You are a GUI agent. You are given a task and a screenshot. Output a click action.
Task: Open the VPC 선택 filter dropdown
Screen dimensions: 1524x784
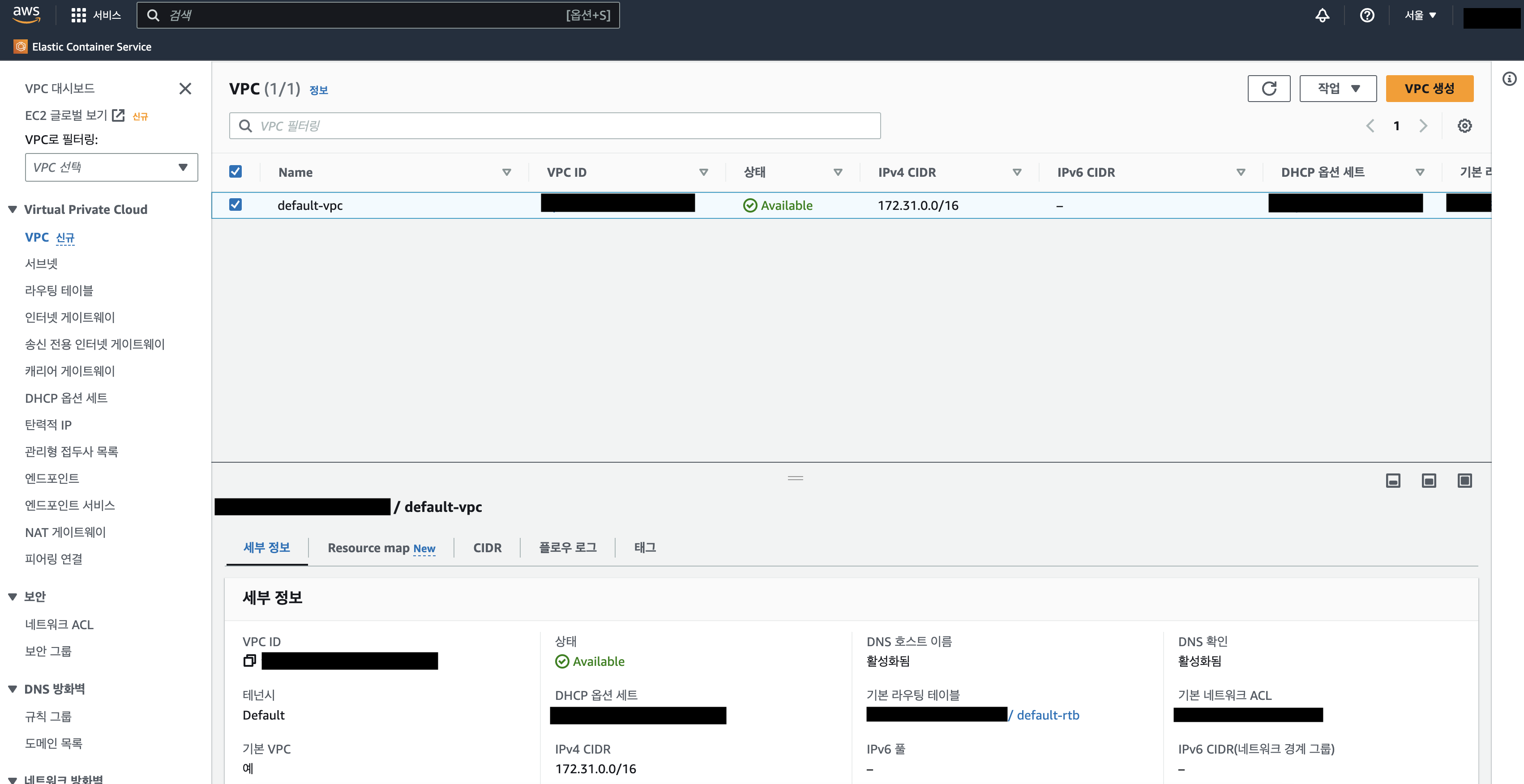pyautogui.click(x=111, y=167)
